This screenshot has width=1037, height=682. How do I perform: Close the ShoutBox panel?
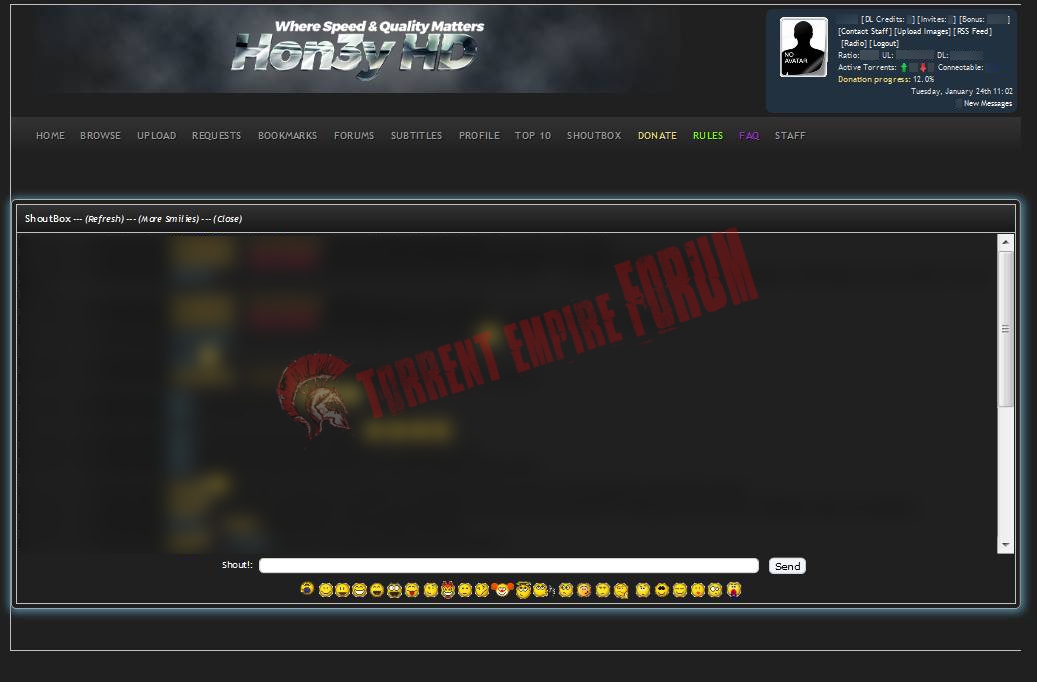[x=228, y=219]
